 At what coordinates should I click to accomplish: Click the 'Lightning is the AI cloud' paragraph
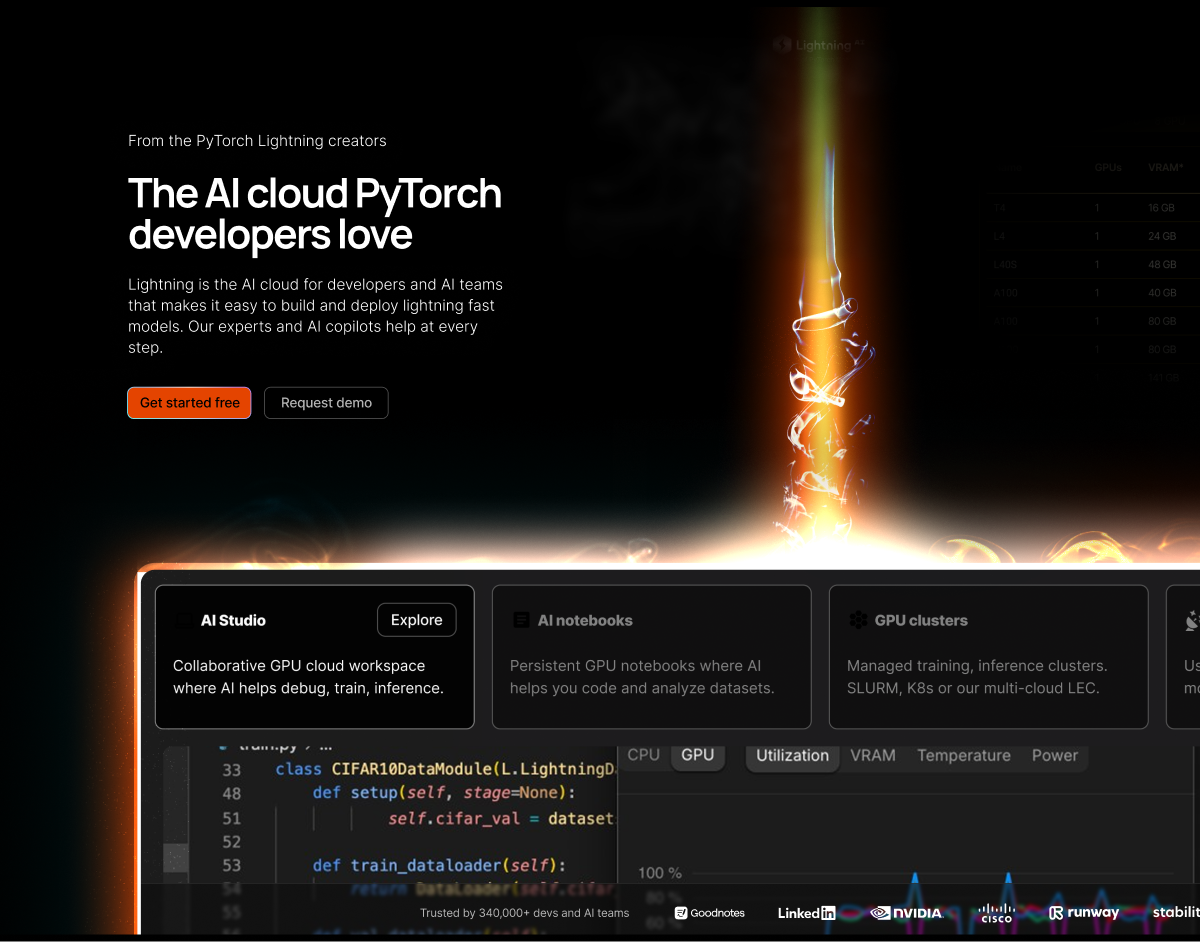pos(315,316)
